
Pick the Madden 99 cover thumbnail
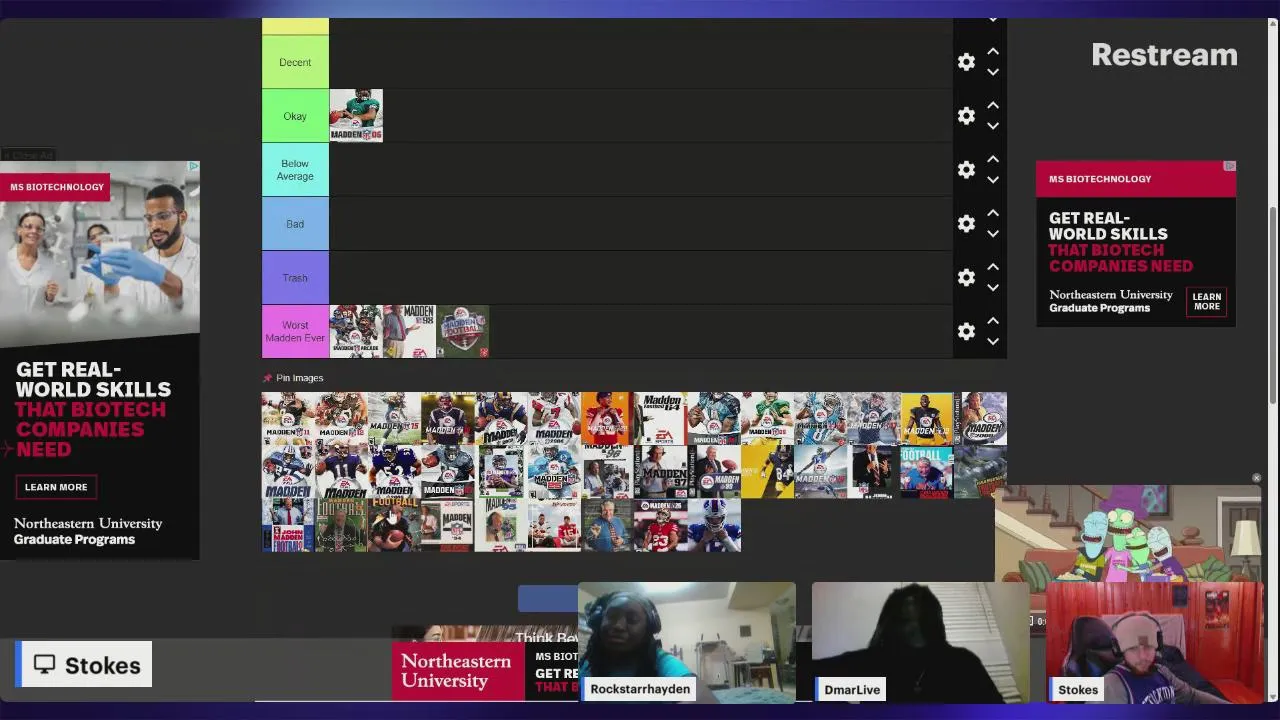point(713,471)
